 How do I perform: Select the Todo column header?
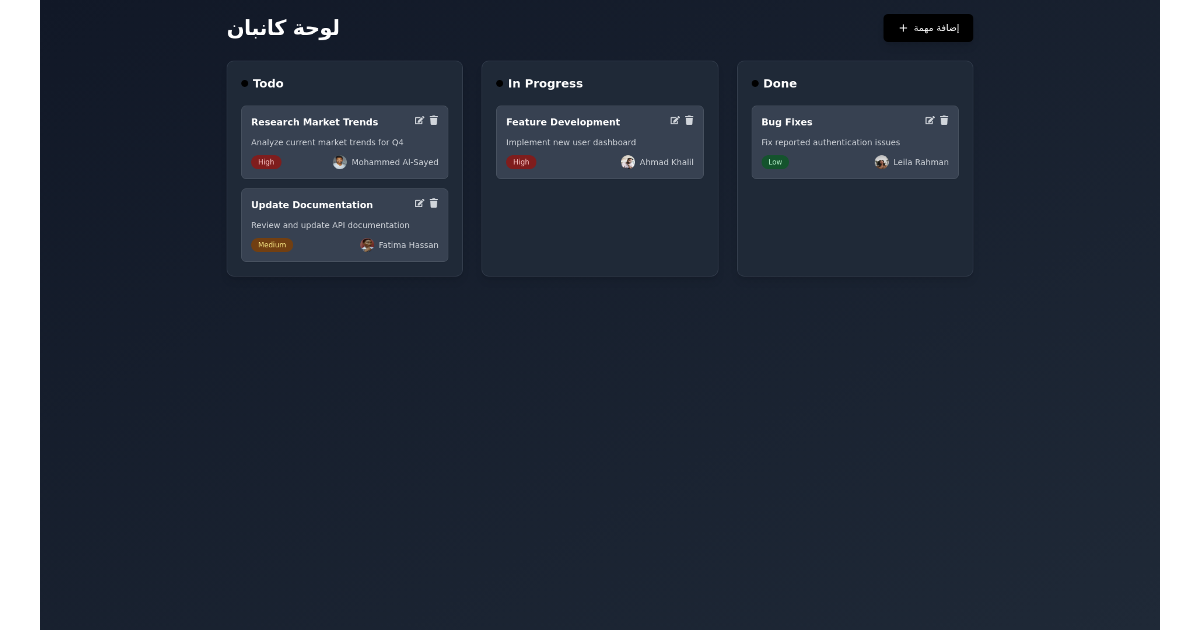click(268, 83)
